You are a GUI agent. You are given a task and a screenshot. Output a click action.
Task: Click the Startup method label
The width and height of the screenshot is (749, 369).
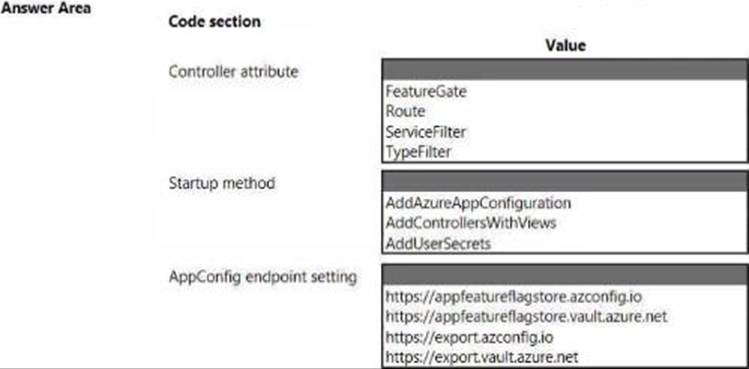click(x=222, y=183)
